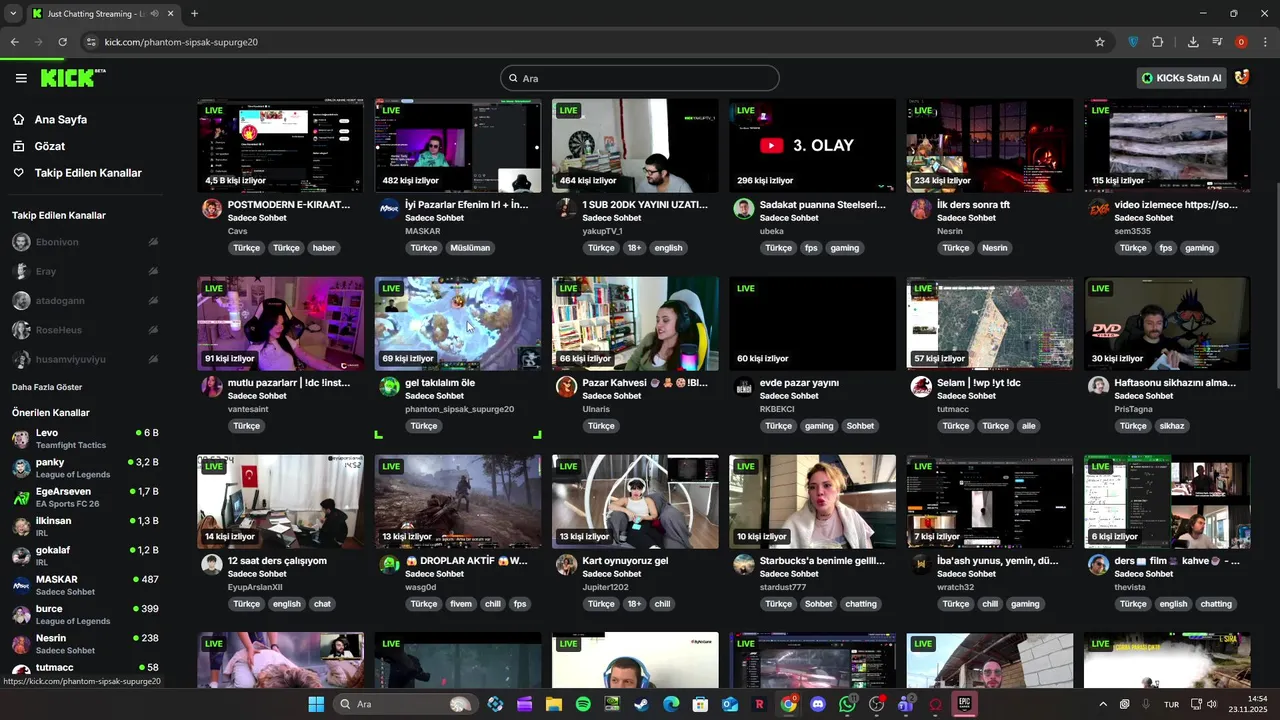Open Windows Start menu

point(316,704)
